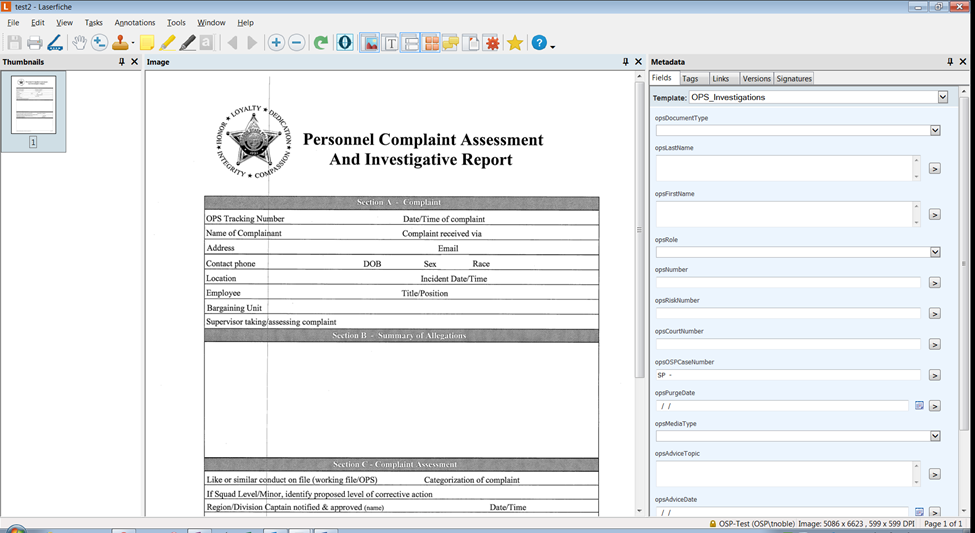Select the Zoom magnifier tool
Screen dimensions: 975x533
click(x=99, y=43)
